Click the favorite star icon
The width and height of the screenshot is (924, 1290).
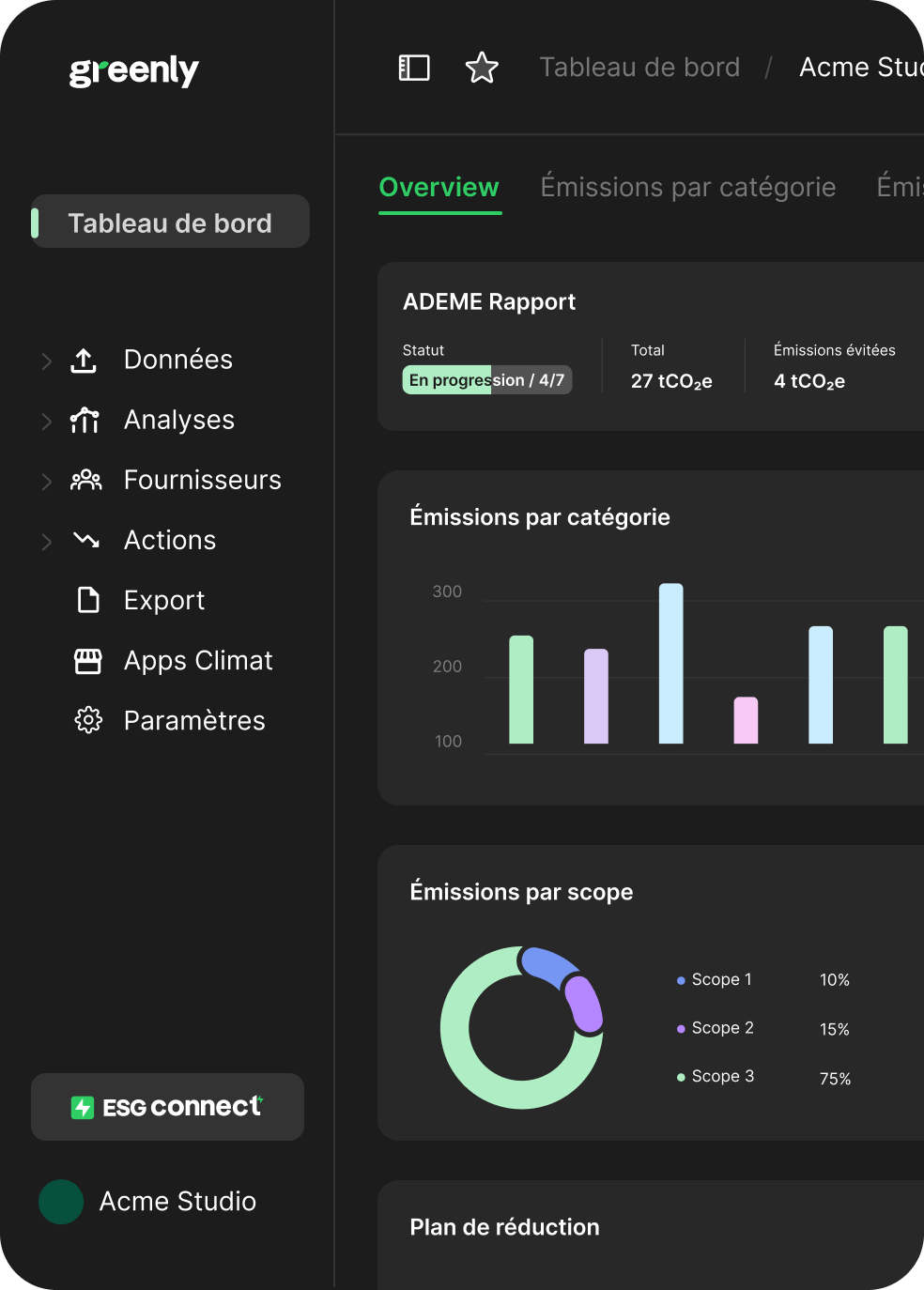pyautogui.click(x=482, y=68)
